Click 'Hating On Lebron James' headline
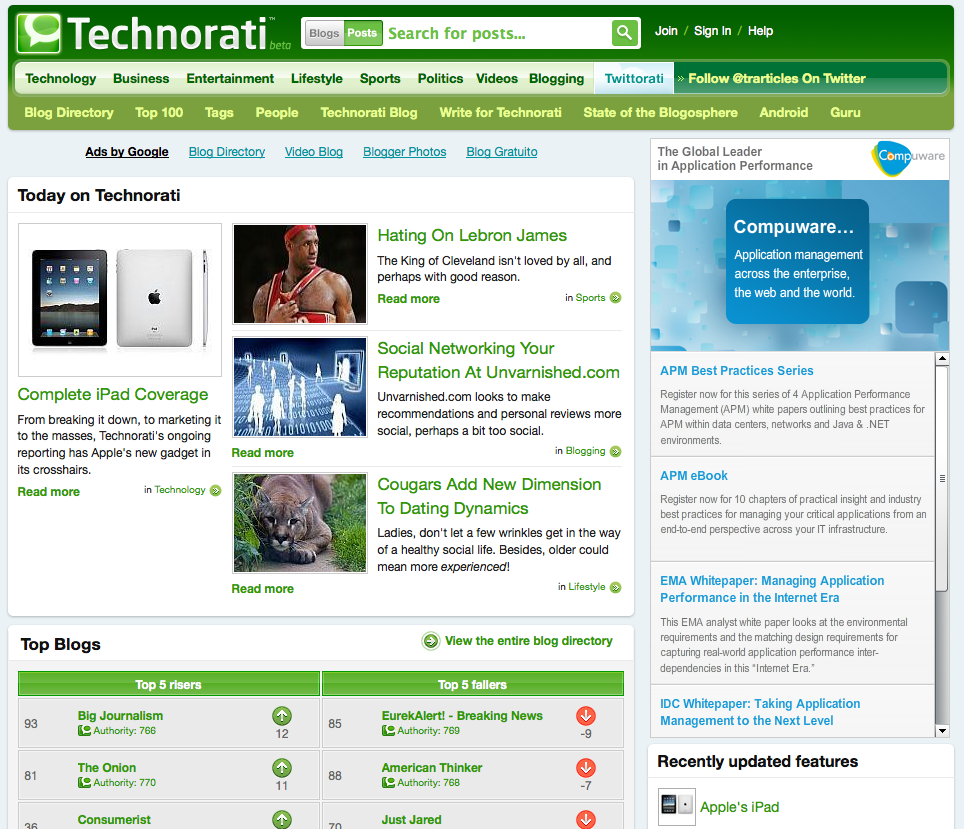Viewport: 964px width, 829px height. 472,236
